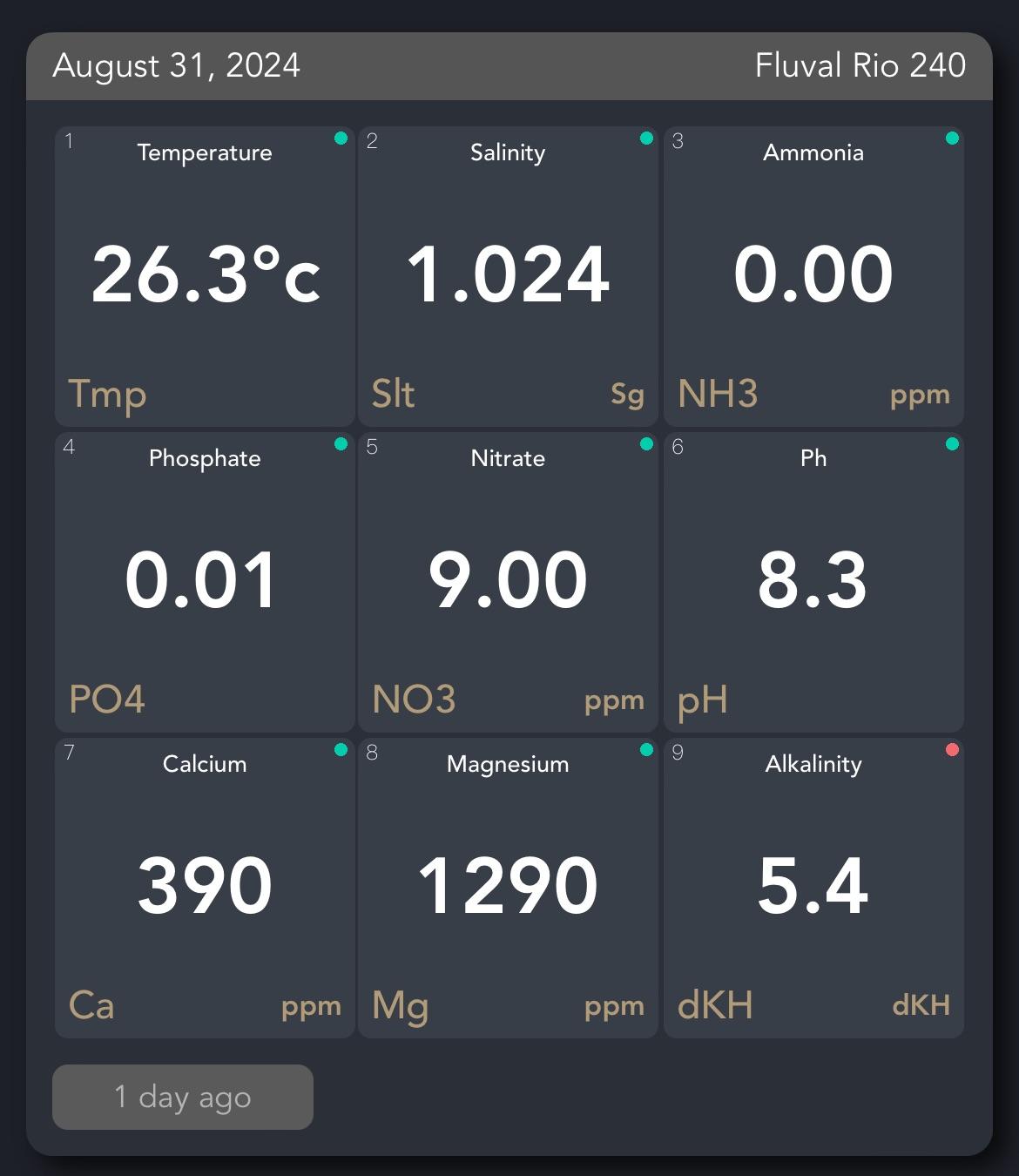Click the Phosphate card status dot
The width and height of the screenshot is (1019, 1176).
(x=341, y=443)
